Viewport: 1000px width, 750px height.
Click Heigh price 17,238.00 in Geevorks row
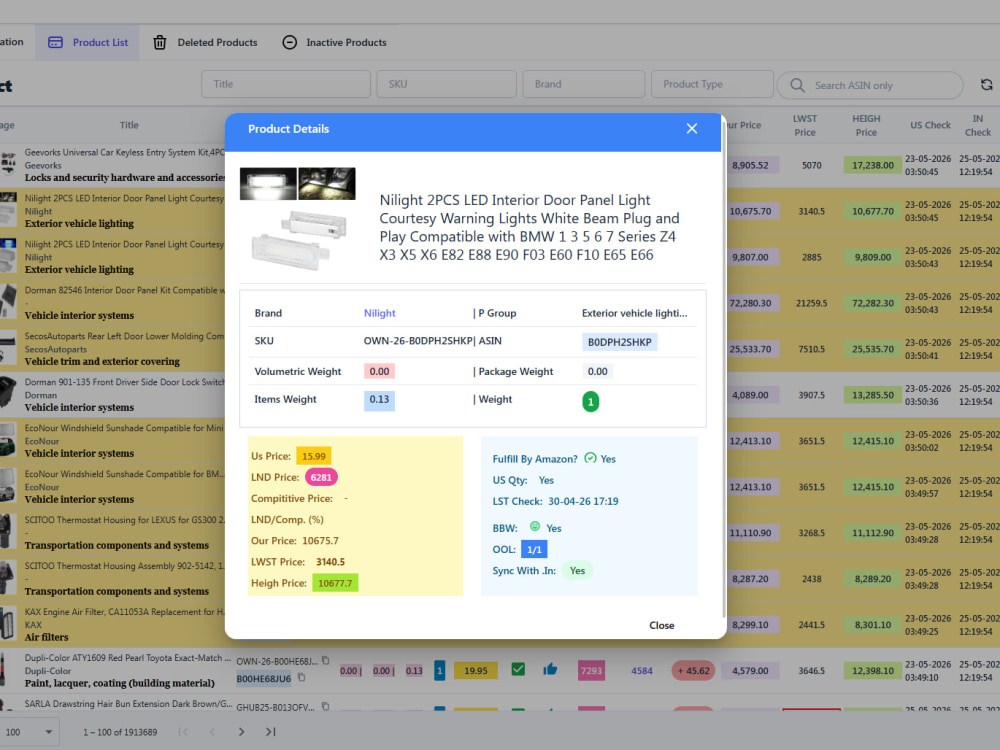(x=872, y=165)
